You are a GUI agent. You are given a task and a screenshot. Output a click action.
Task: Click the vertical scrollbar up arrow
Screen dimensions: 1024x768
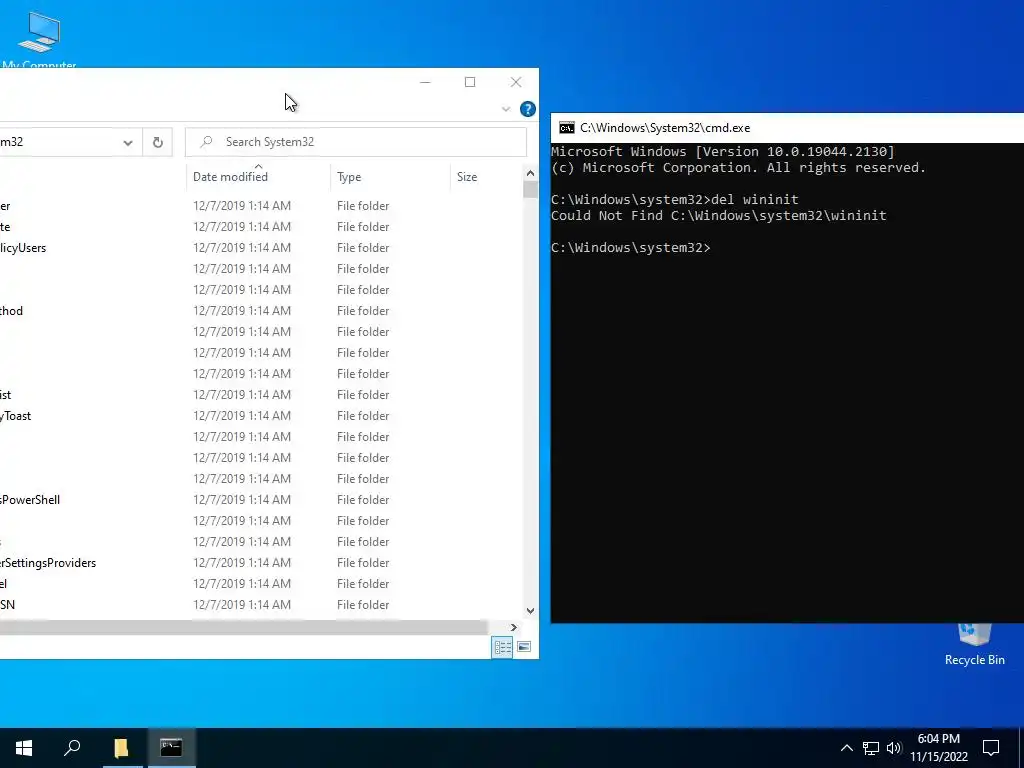coord(530,173)
